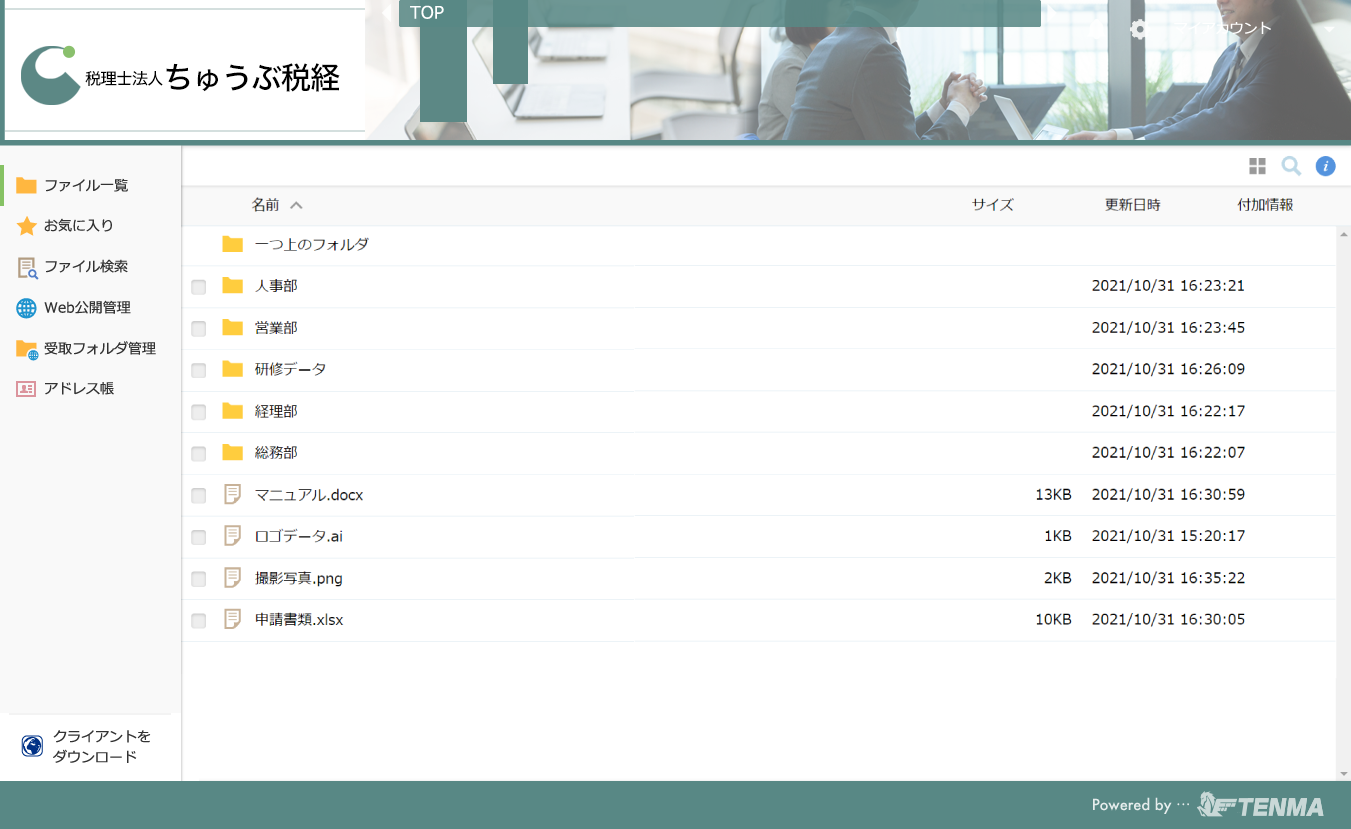Click the お気に入り star icon

[x=27, y=226]
